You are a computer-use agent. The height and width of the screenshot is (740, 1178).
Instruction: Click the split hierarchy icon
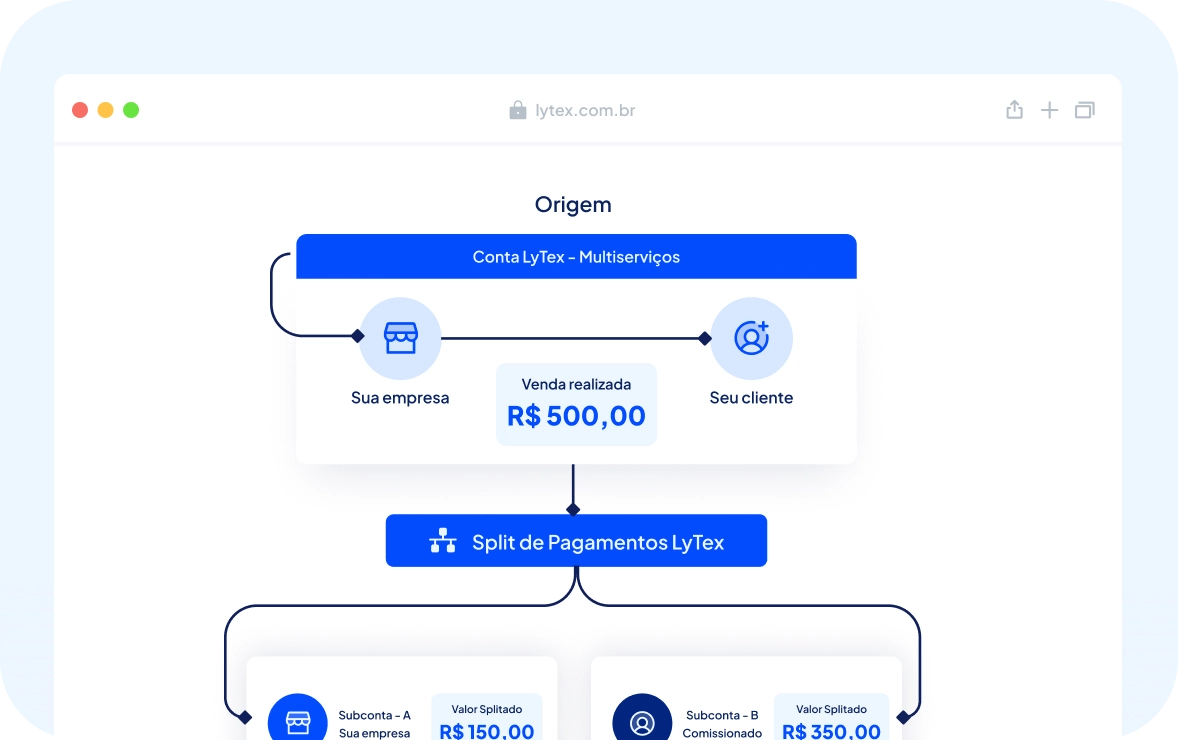click(443, 541)
